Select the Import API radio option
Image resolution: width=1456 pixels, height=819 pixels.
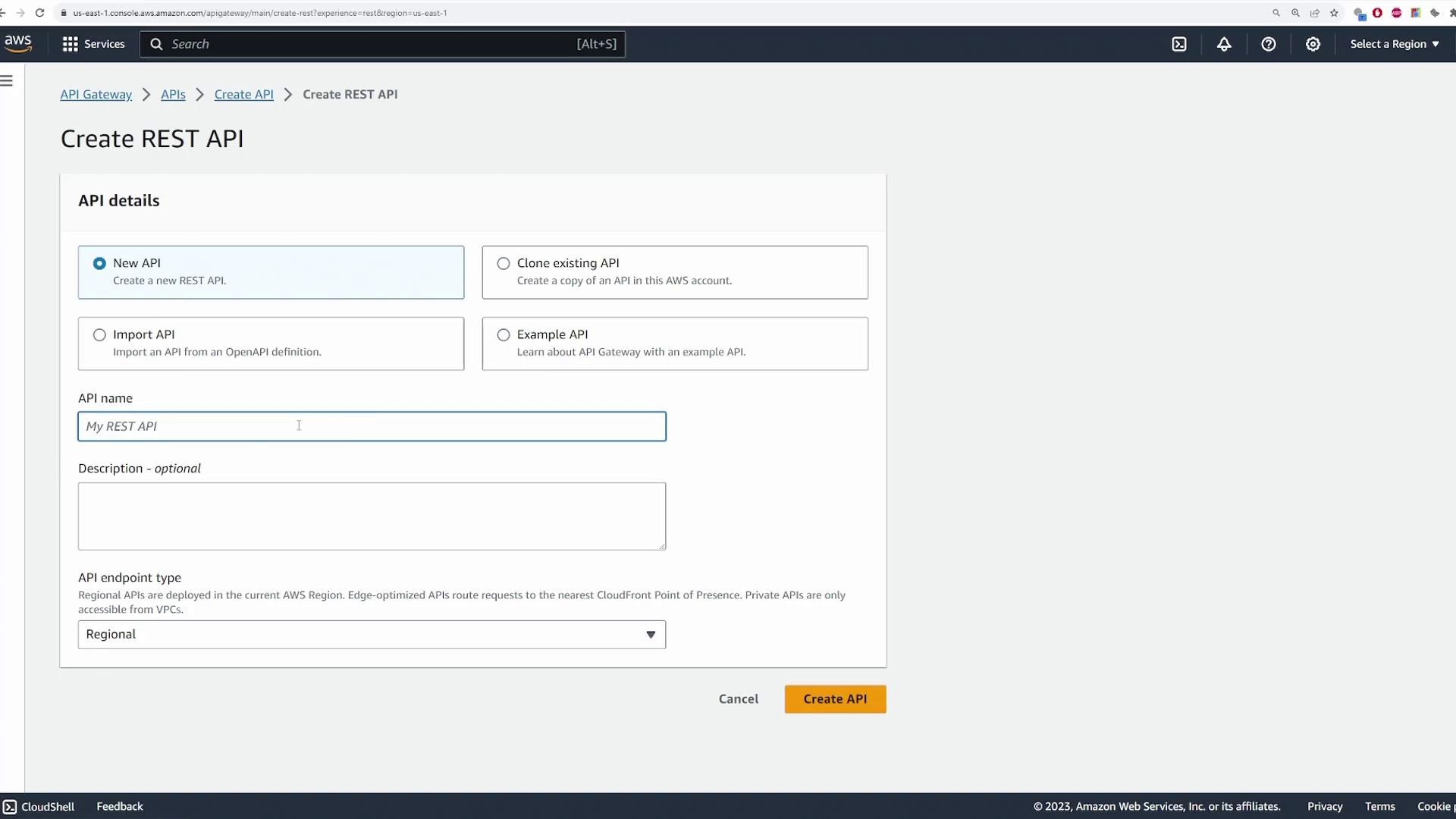pos(99,334)
